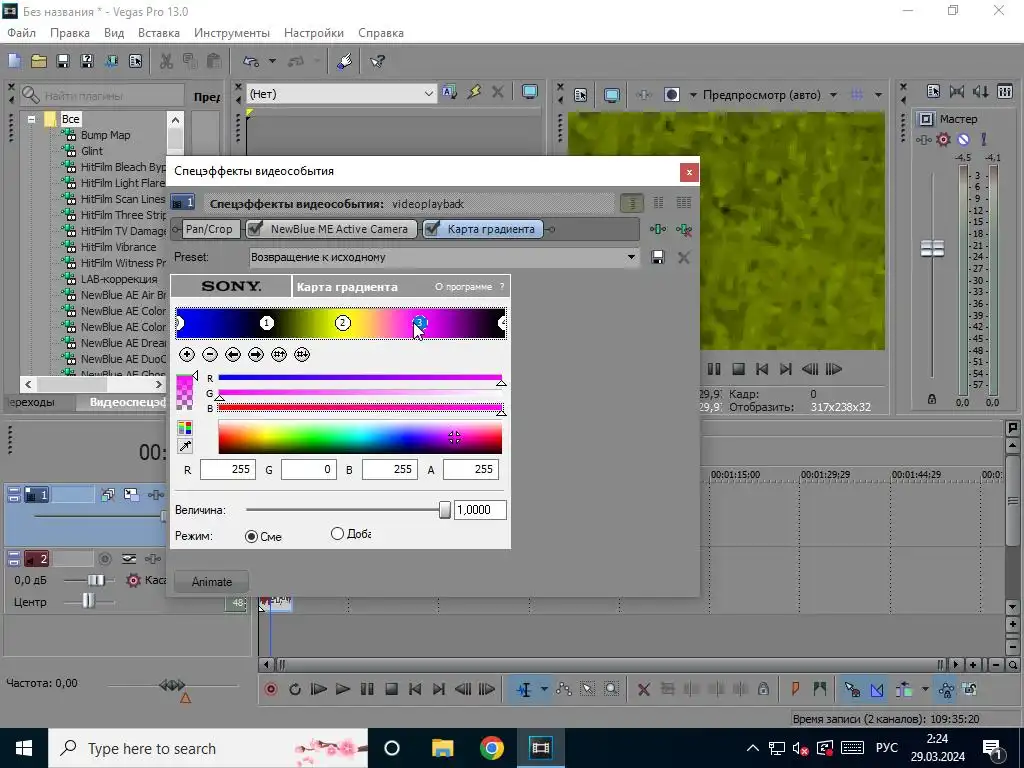Toggle snapping magnet button on bottom toolbar
The width and height of the screenshot is (1024, 768).
[x=853, y=689]
